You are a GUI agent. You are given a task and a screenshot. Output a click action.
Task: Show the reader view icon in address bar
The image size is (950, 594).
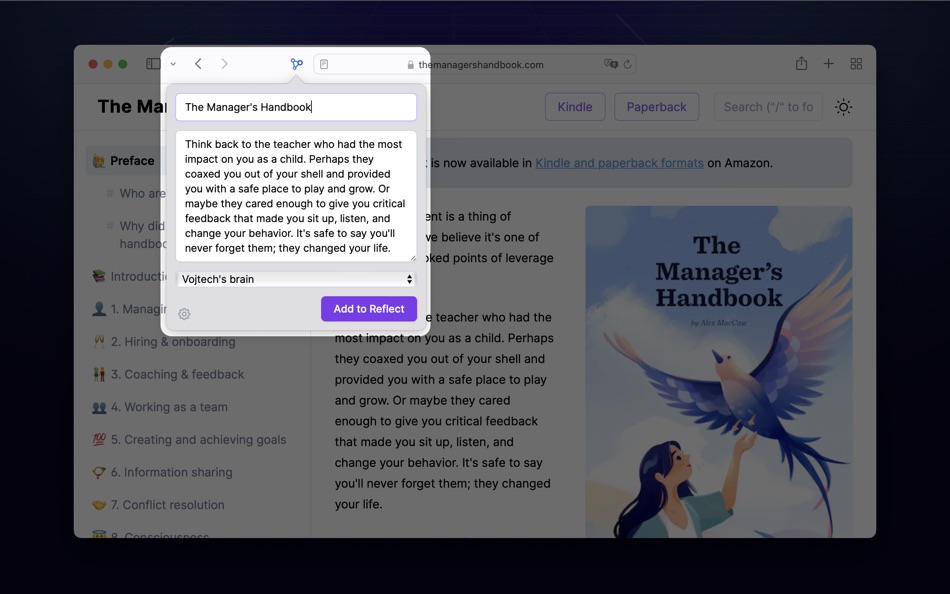324,64
